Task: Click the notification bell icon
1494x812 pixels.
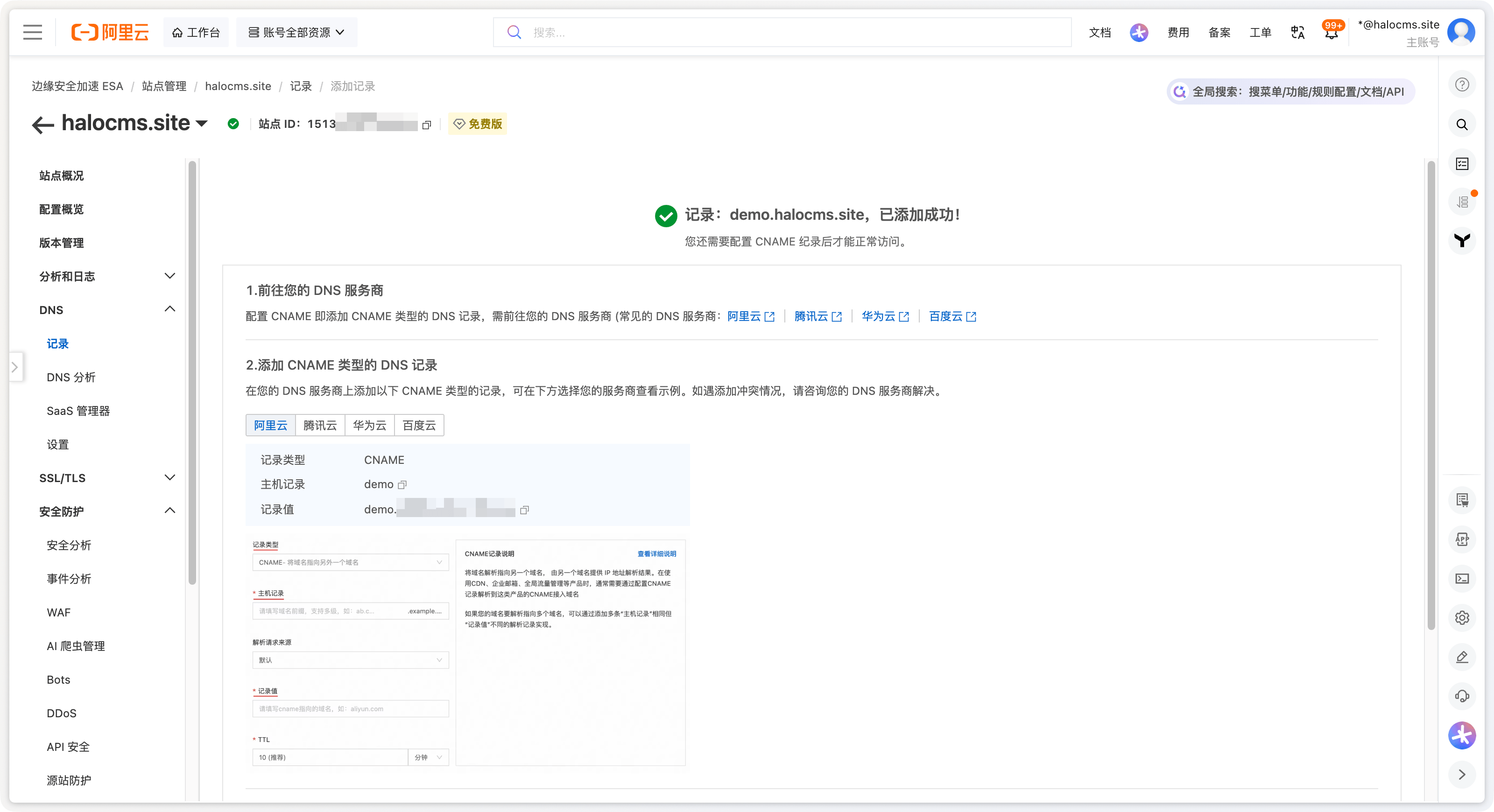Action: [1331, 33]
